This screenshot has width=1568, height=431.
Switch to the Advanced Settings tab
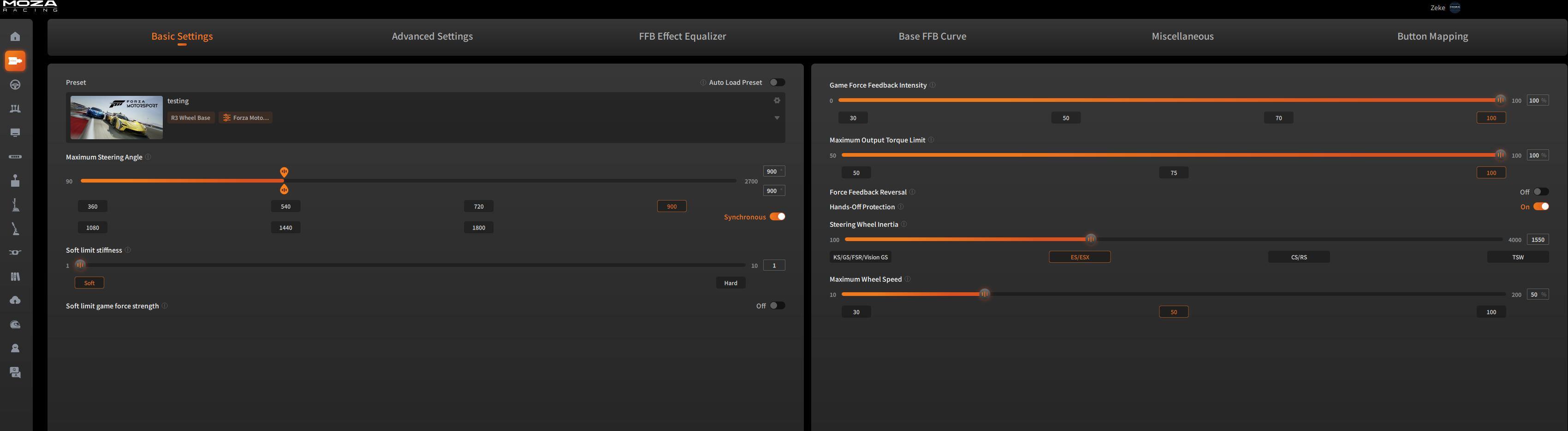432,36
